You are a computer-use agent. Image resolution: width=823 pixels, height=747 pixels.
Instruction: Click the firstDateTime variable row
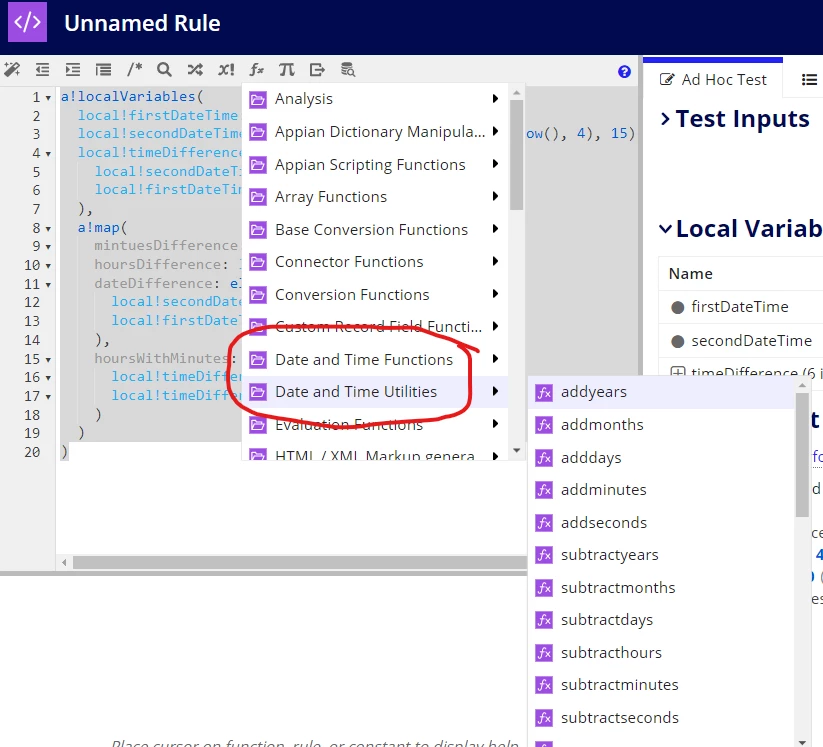click(x=741, y=307)
